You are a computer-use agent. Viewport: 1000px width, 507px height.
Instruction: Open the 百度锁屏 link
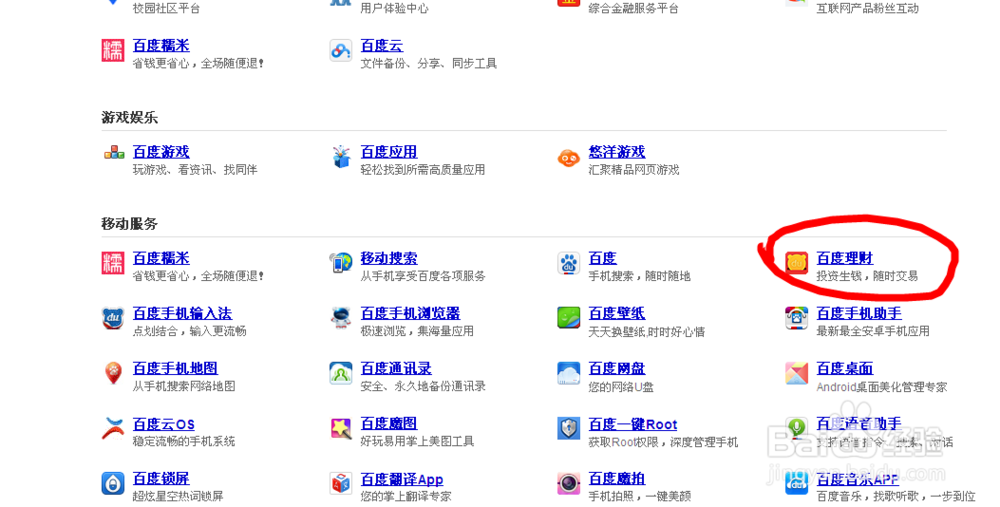tap(161, 478)
